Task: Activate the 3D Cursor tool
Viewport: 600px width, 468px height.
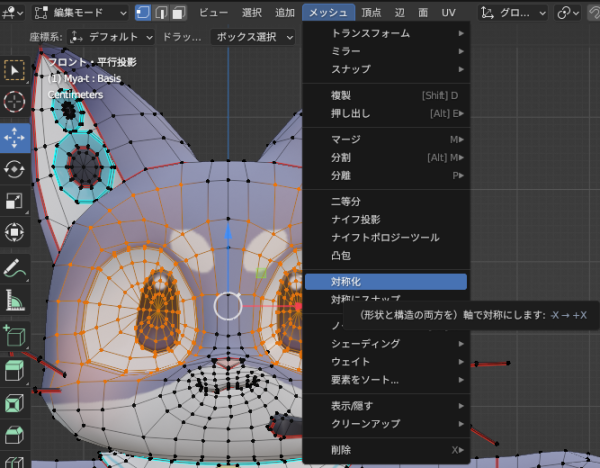Action: click(x=15, y=102)
